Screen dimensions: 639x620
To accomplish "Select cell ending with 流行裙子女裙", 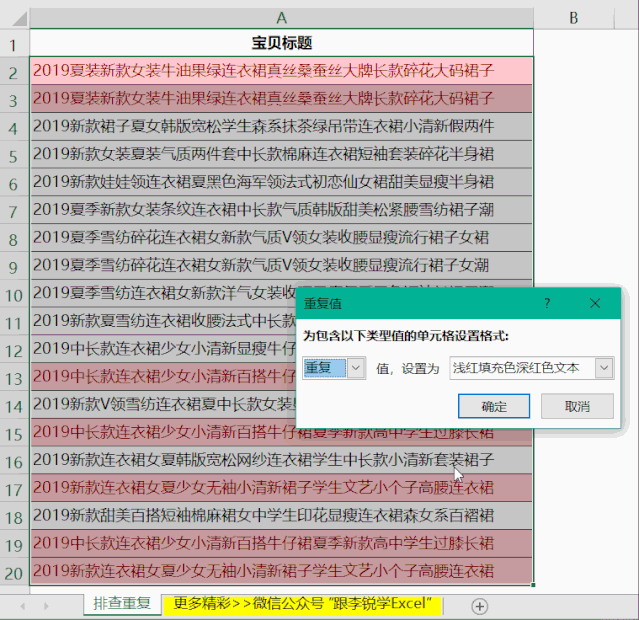I will [x=282, y=237].
